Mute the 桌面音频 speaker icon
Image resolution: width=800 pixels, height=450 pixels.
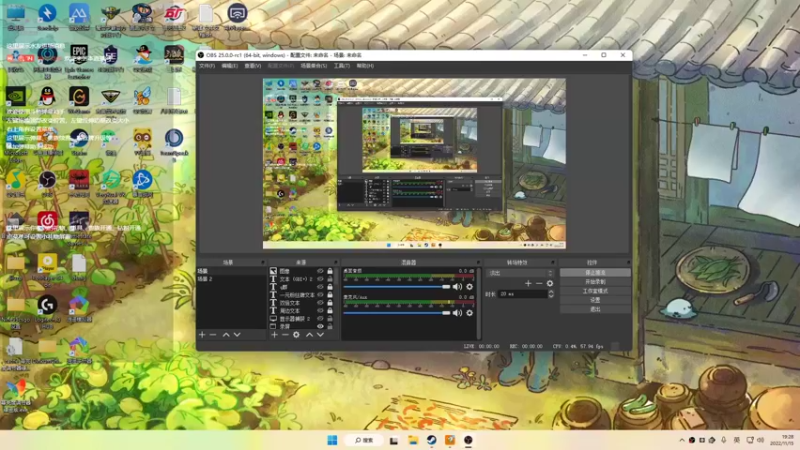click(x=457, y=287)
